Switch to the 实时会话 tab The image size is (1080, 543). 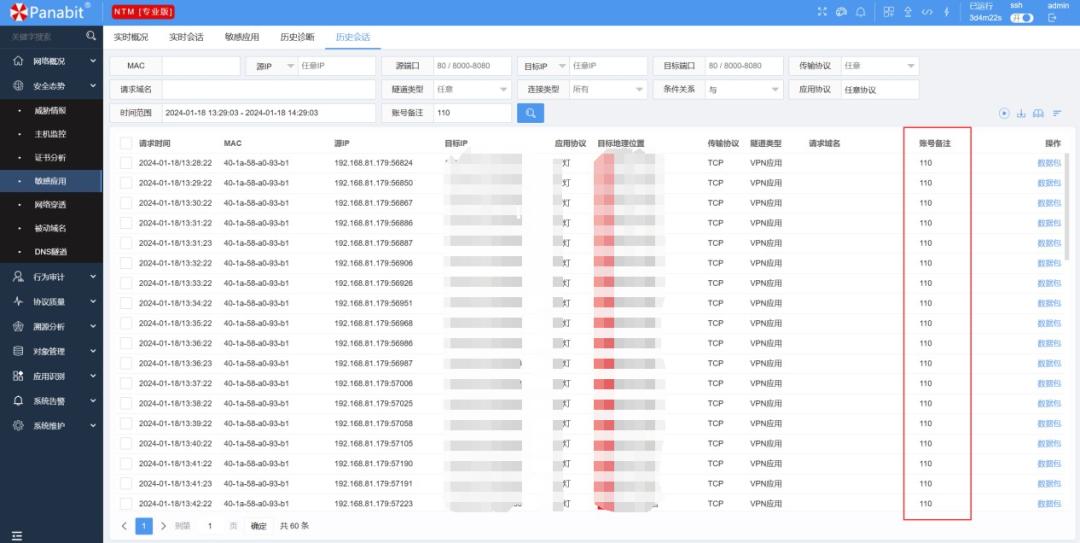(x=186, y=37)
